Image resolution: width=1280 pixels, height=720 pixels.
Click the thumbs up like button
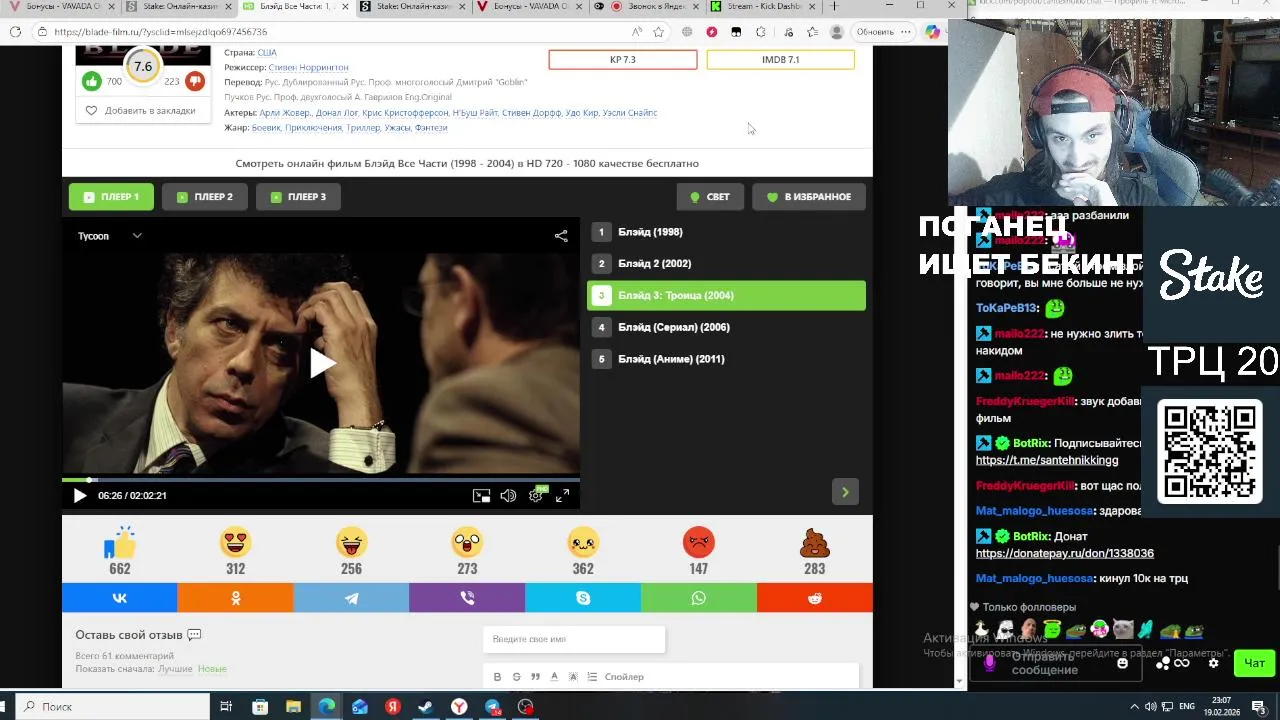pos(92,81)
